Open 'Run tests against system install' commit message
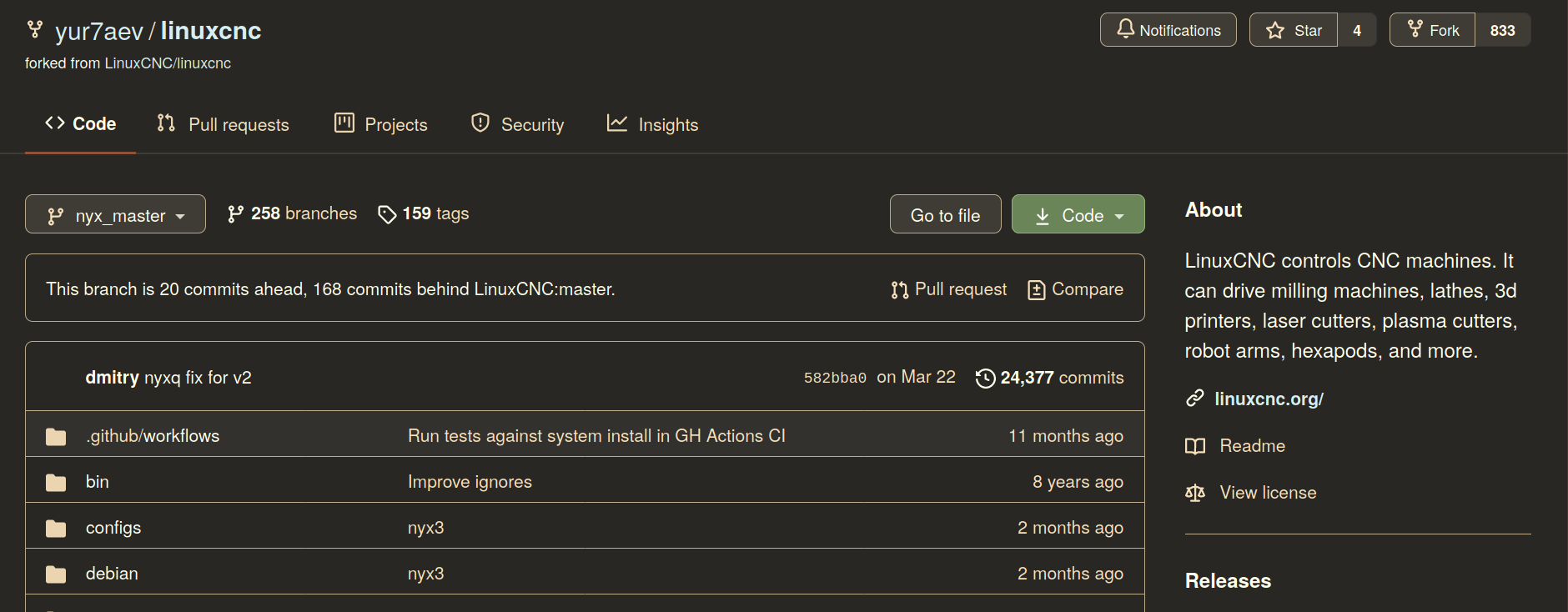 pyautogui.click(x=596, y=436)
